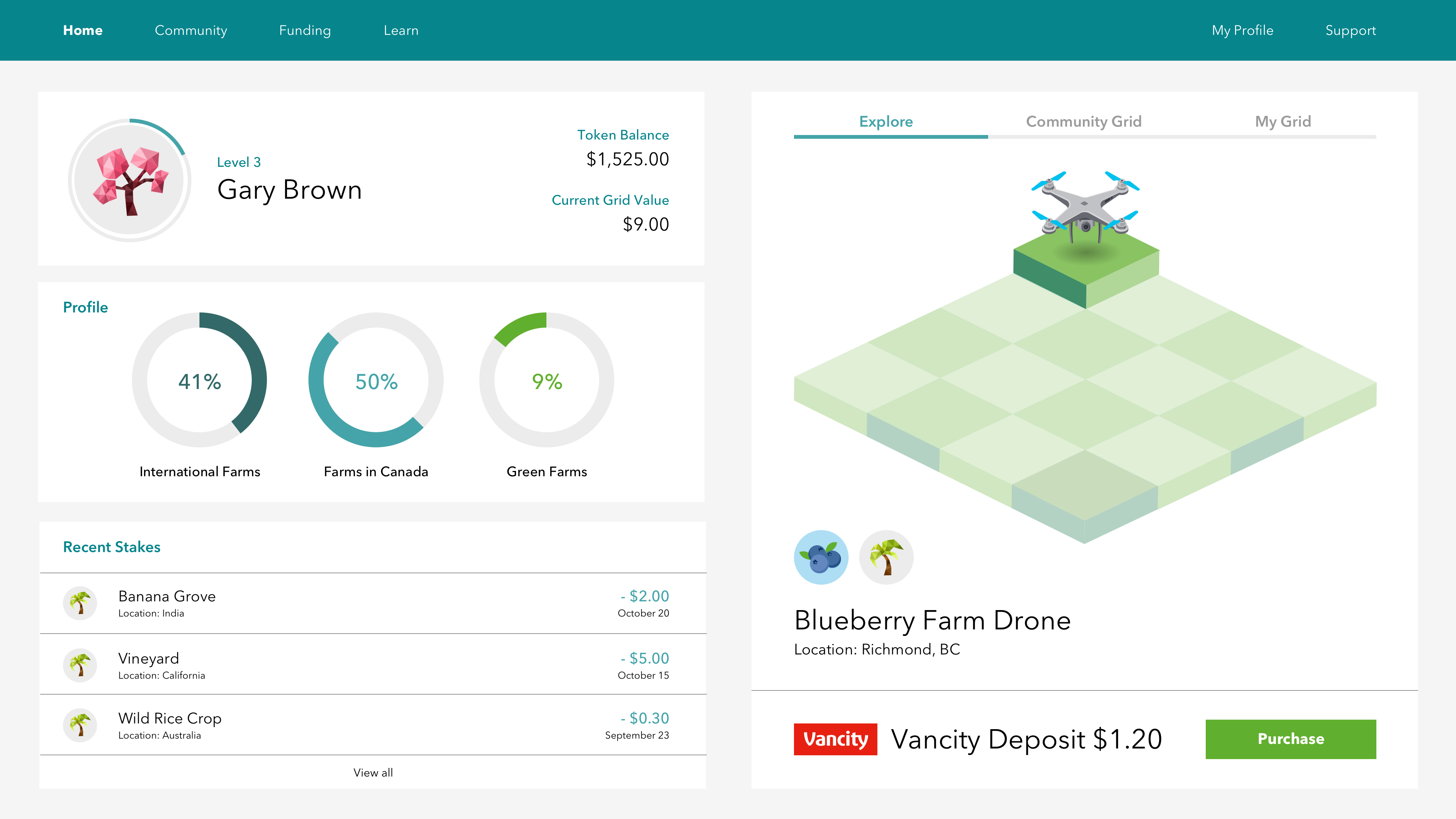Click the Gary Brown name
1456x819 pixels.
point(289,190)
